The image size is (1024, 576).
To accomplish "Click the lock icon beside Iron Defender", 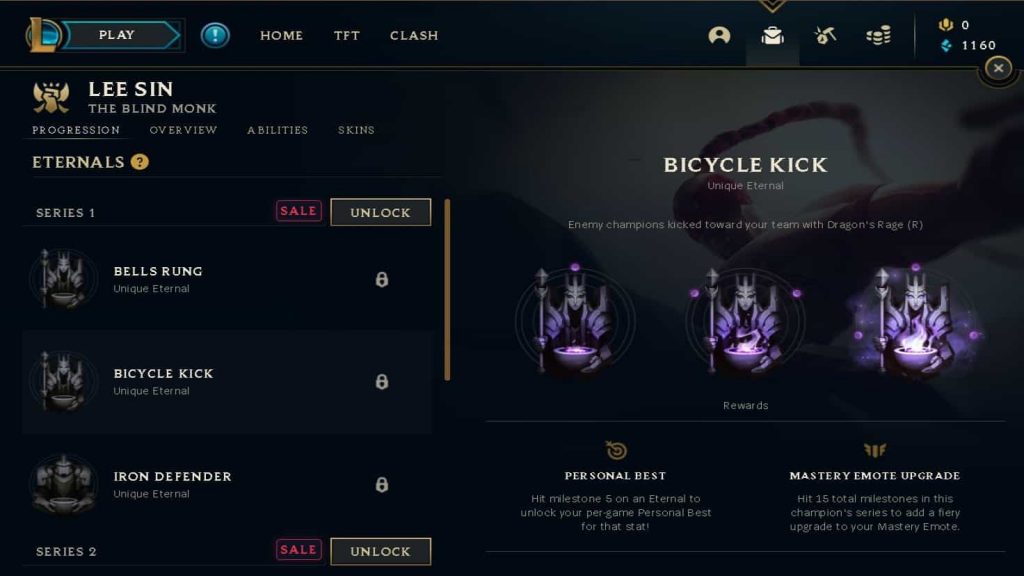I will pyautogui.click(x=382, y=485).
